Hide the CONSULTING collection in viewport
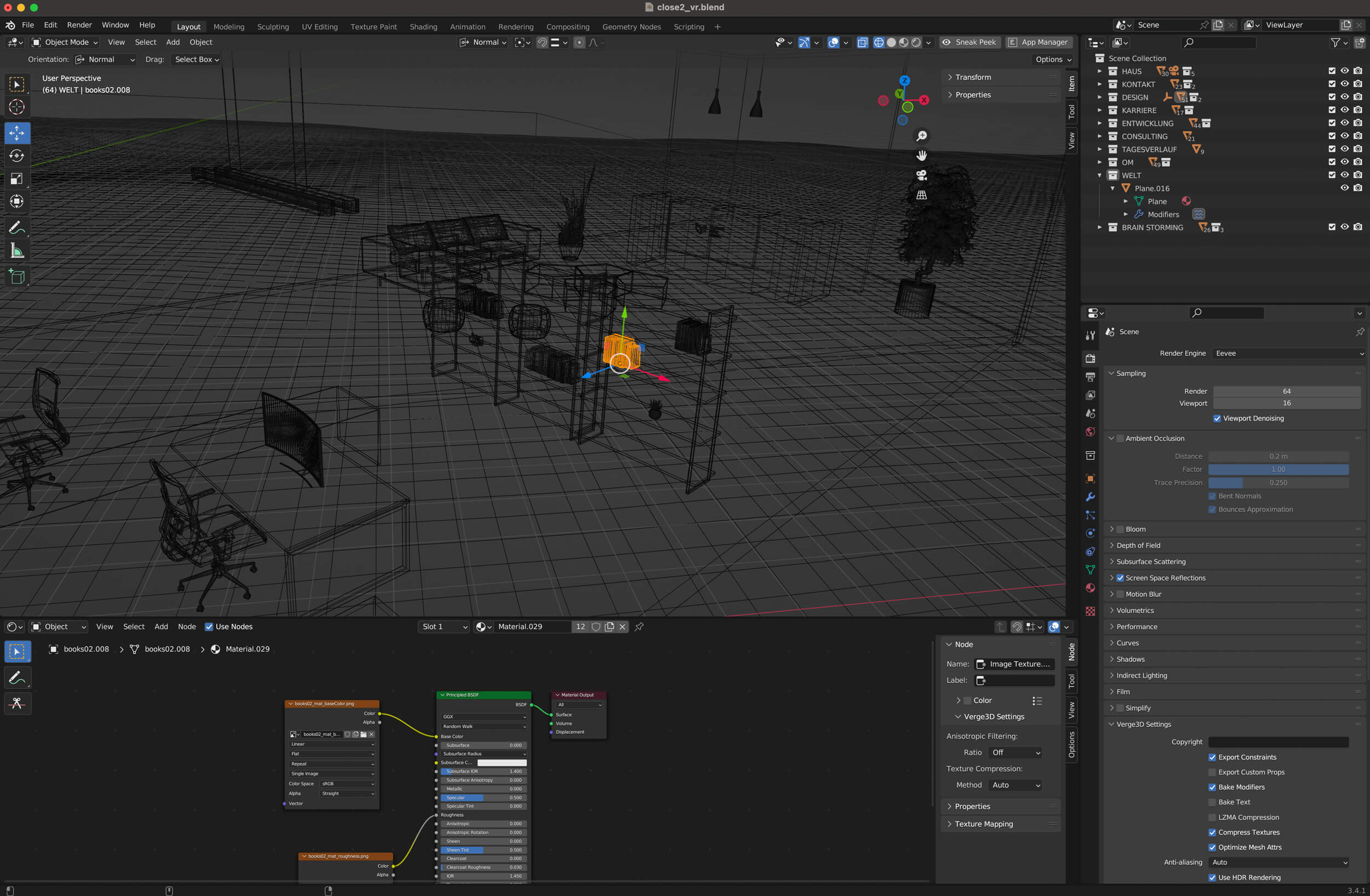Viewport: 1370px width, 896px height. 1345,136
